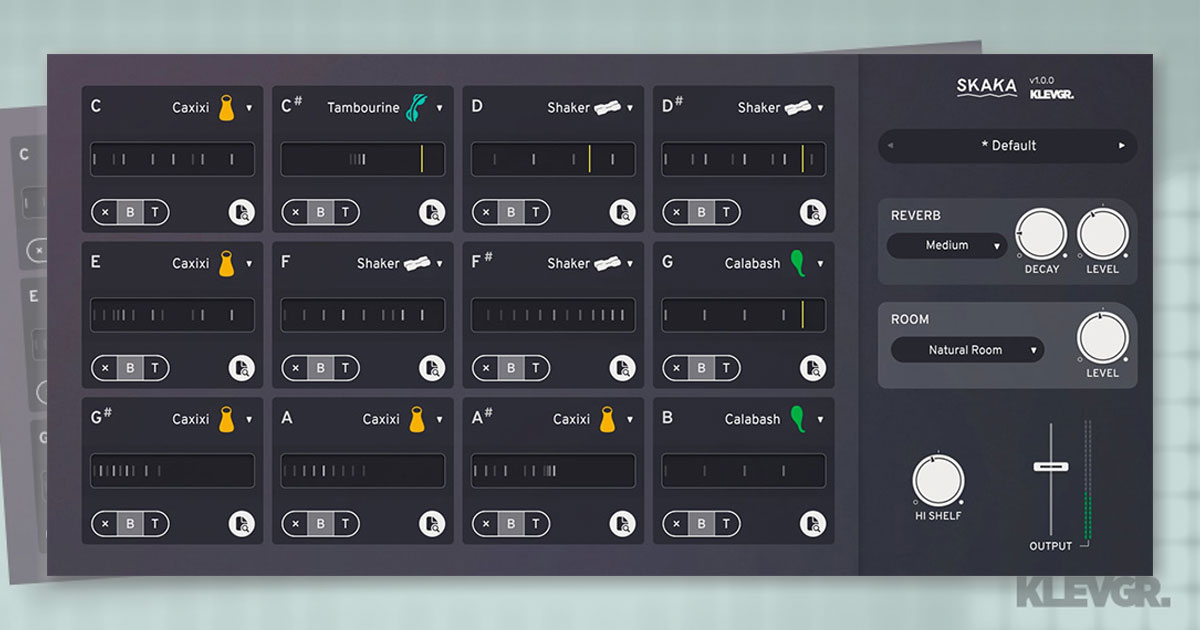1200x630 pixels.
Task: Toggle the X mode button in slot C
Action: [105, 212]
